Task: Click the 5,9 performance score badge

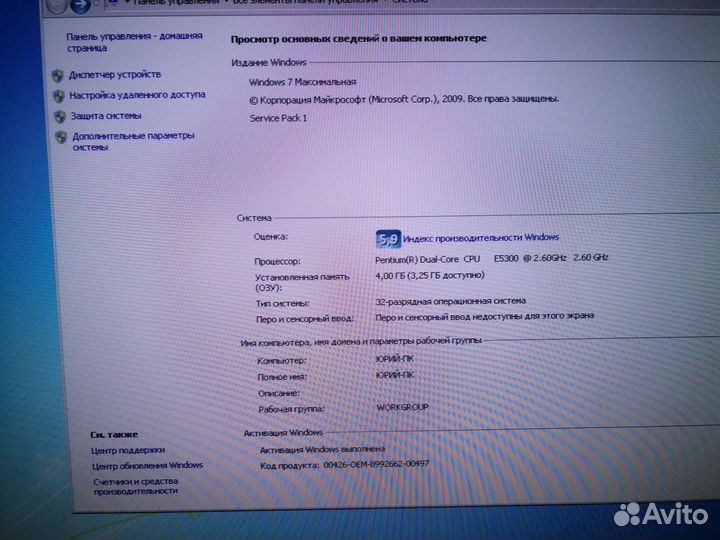Action: tap(387, 239)
